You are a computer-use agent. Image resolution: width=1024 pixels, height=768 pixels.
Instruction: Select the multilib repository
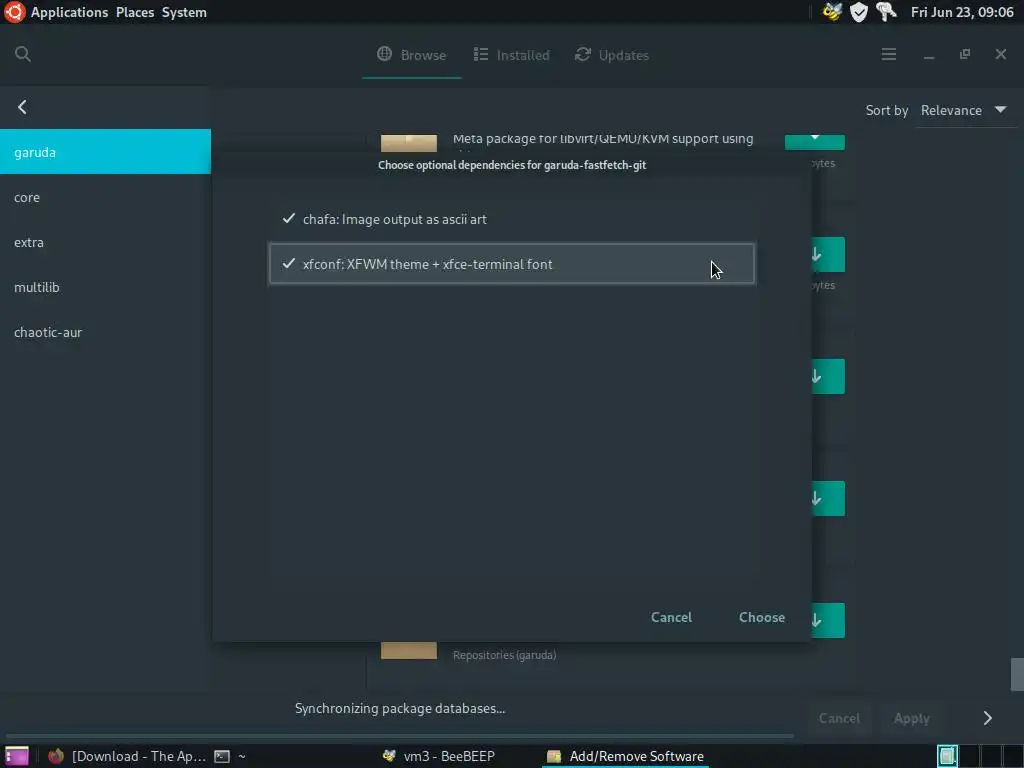point(105,287)
